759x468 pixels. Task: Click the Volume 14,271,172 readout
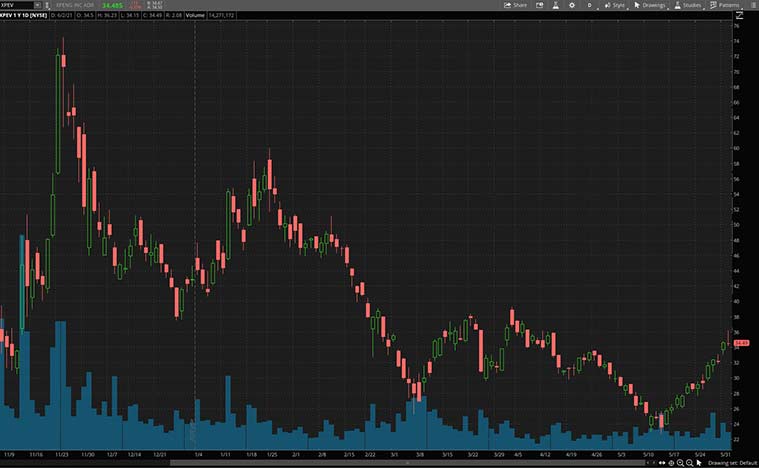tap(211, 15)
